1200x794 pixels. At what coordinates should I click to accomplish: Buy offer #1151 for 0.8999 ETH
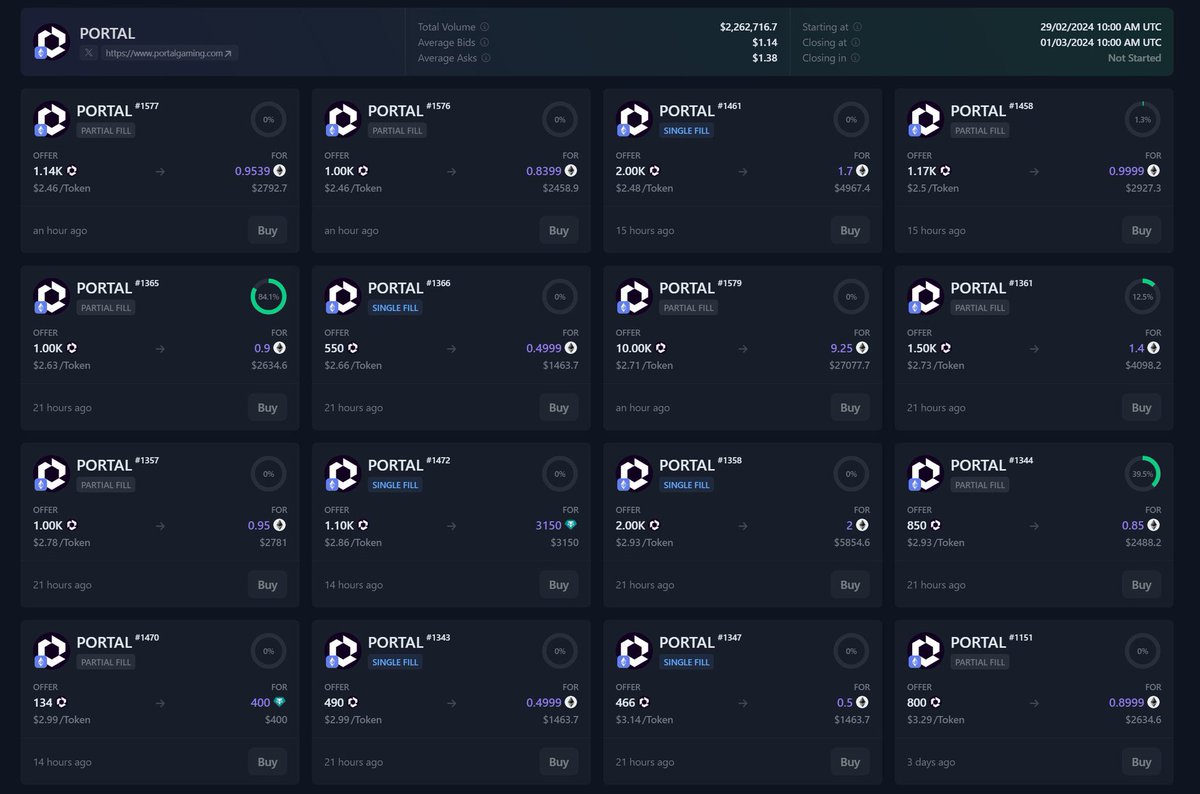(x=1142, y=761)
